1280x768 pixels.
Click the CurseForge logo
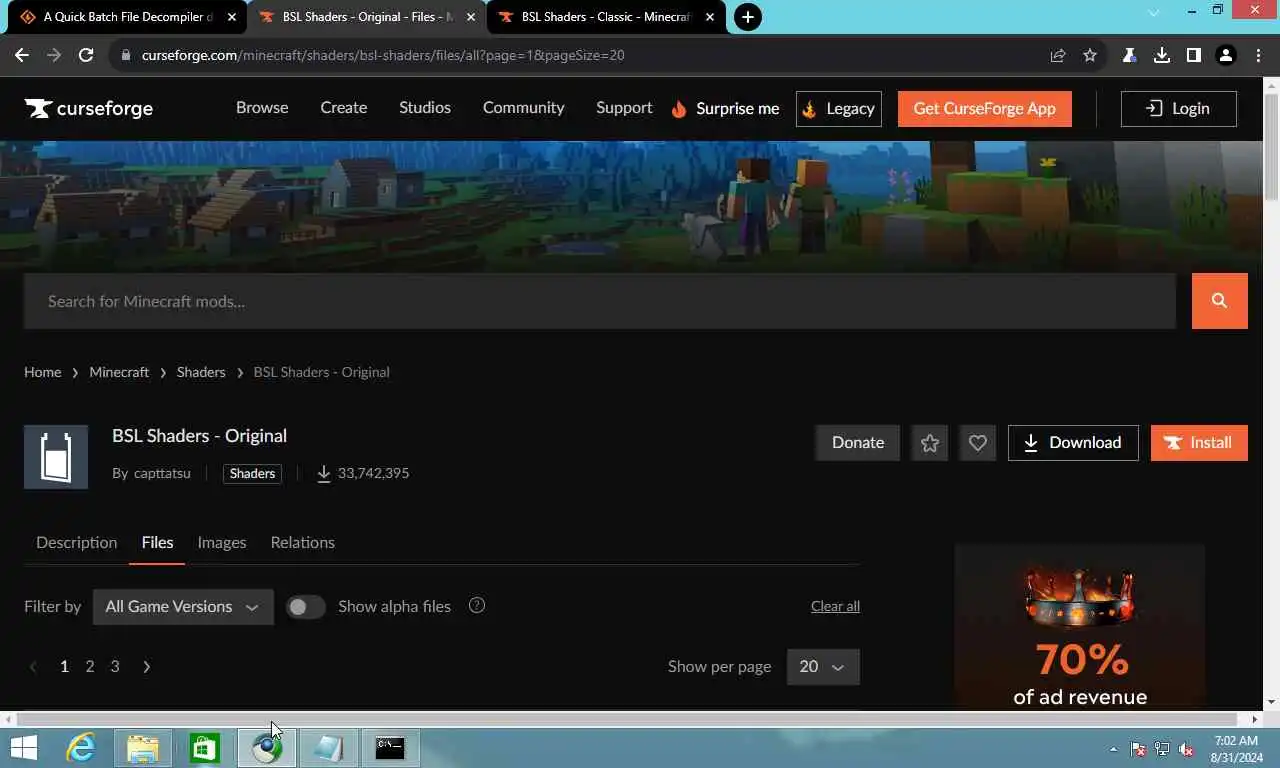tap(89, 108)
